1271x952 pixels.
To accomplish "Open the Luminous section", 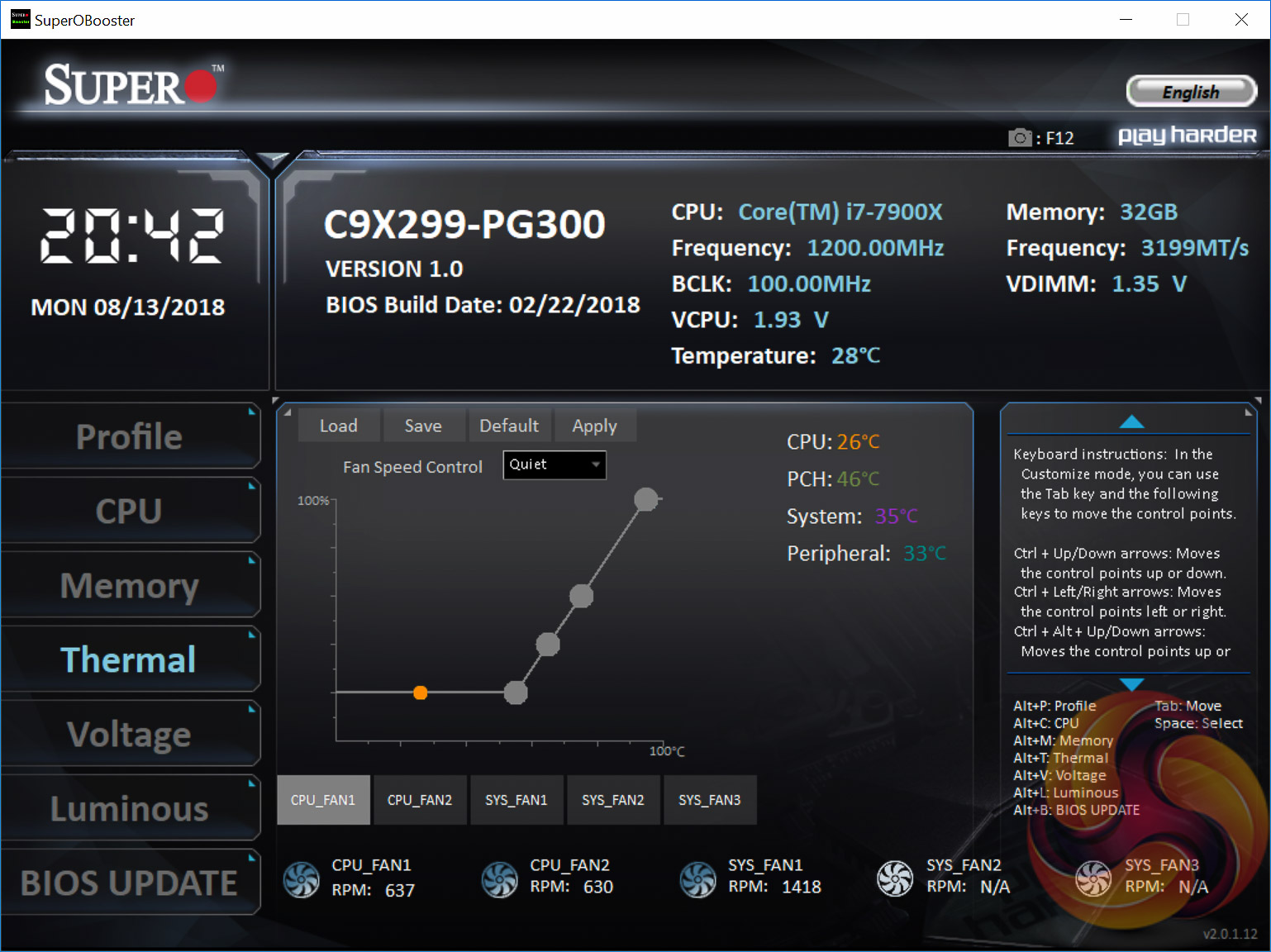I will (130, 808).
